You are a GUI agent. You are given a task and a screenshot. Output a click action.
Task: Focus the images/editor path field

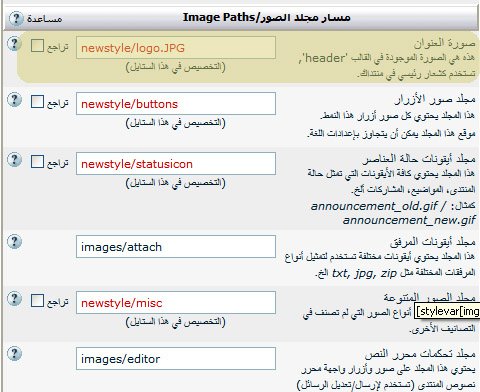tap(176, 359)
